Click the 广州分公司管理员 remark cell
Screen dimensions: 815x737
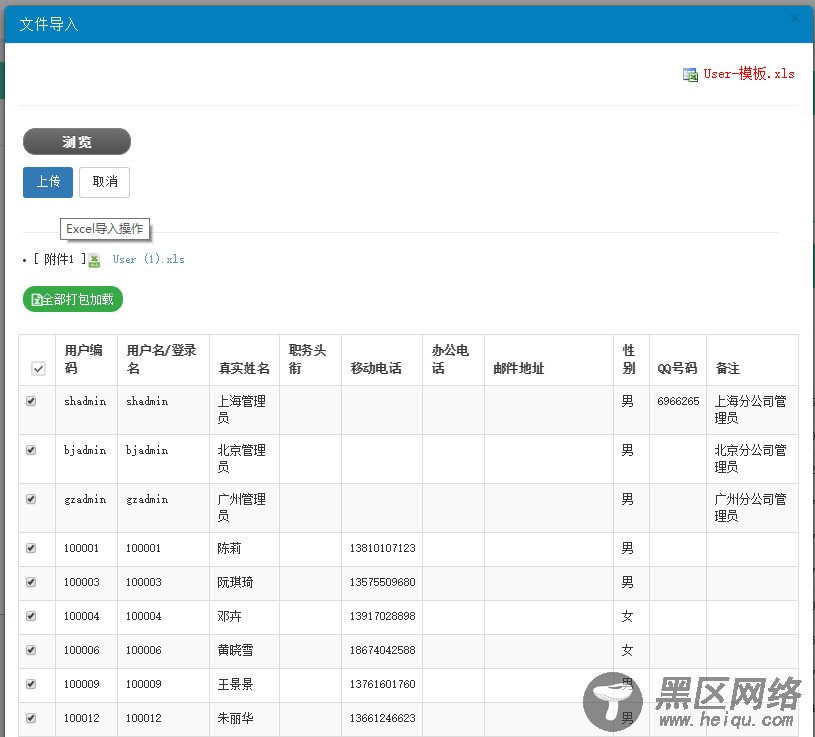click(751, 507)
